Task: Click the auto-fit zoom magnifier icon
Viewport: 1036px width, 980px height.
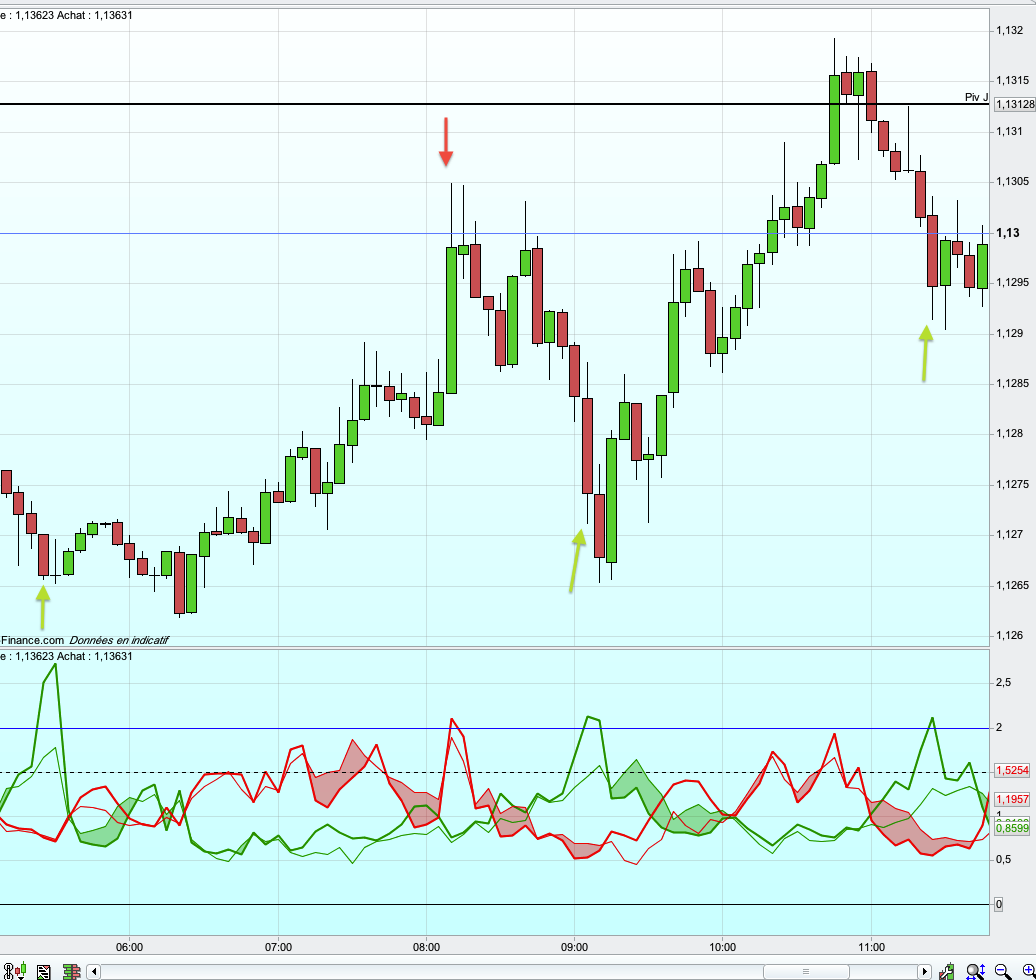Action: 975,972
